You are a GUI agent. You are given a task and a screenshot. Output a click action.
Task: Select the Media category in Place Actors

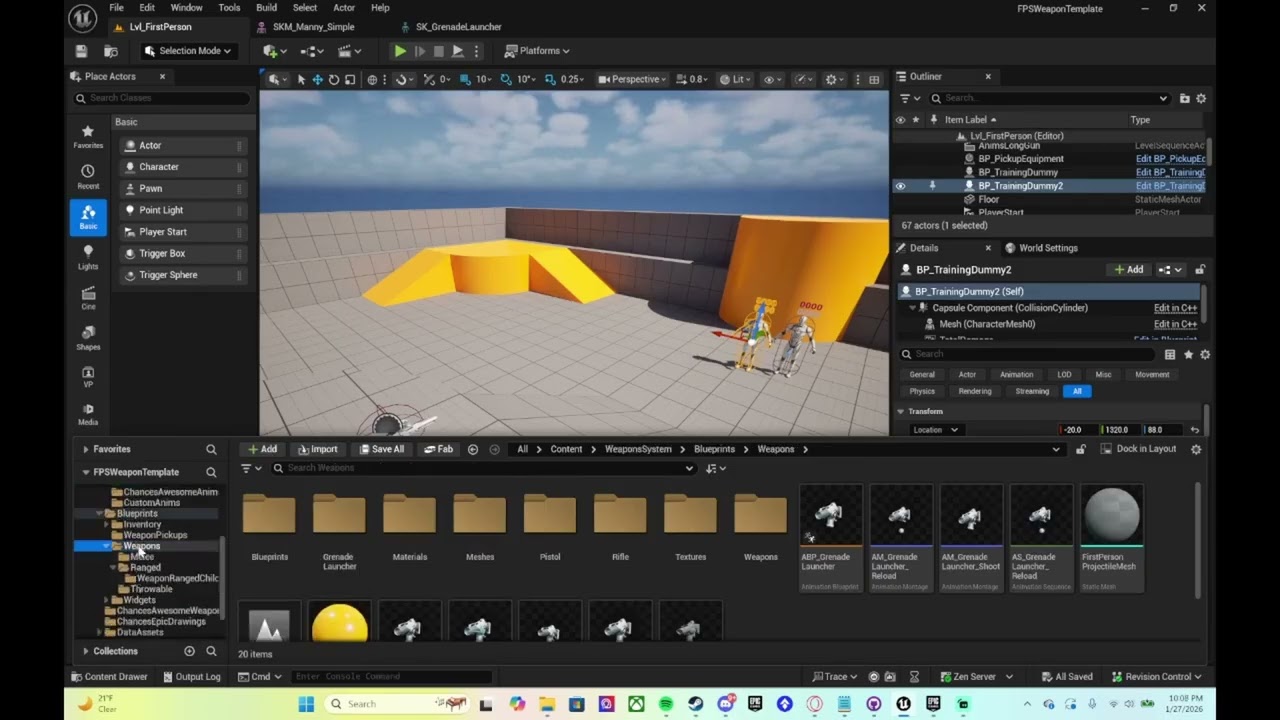click(88, 414)
